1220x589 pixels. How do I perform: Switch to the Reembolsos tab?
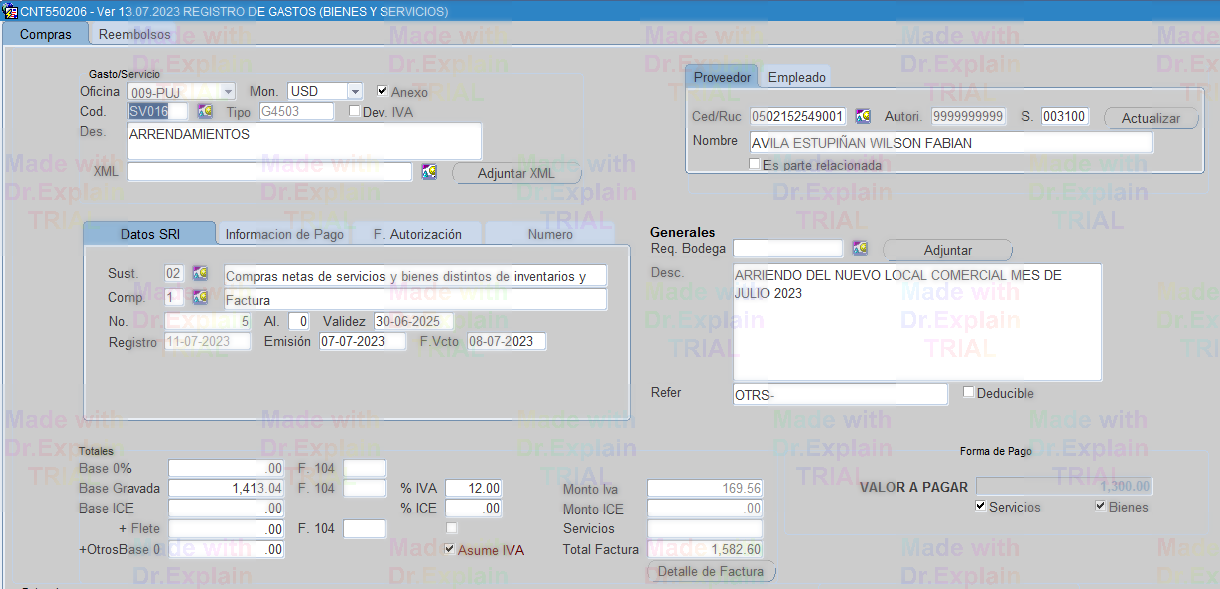[x=135, y=34]
